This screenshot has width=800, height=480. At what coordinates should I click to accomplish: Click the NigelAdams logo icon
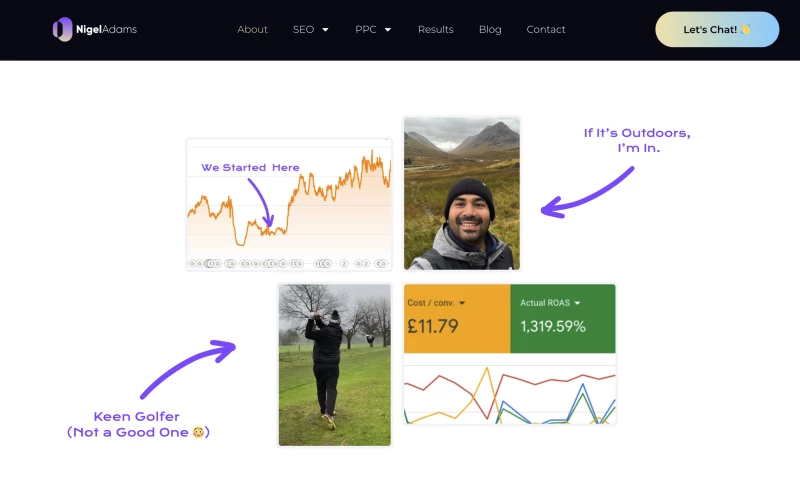point(62,30)
